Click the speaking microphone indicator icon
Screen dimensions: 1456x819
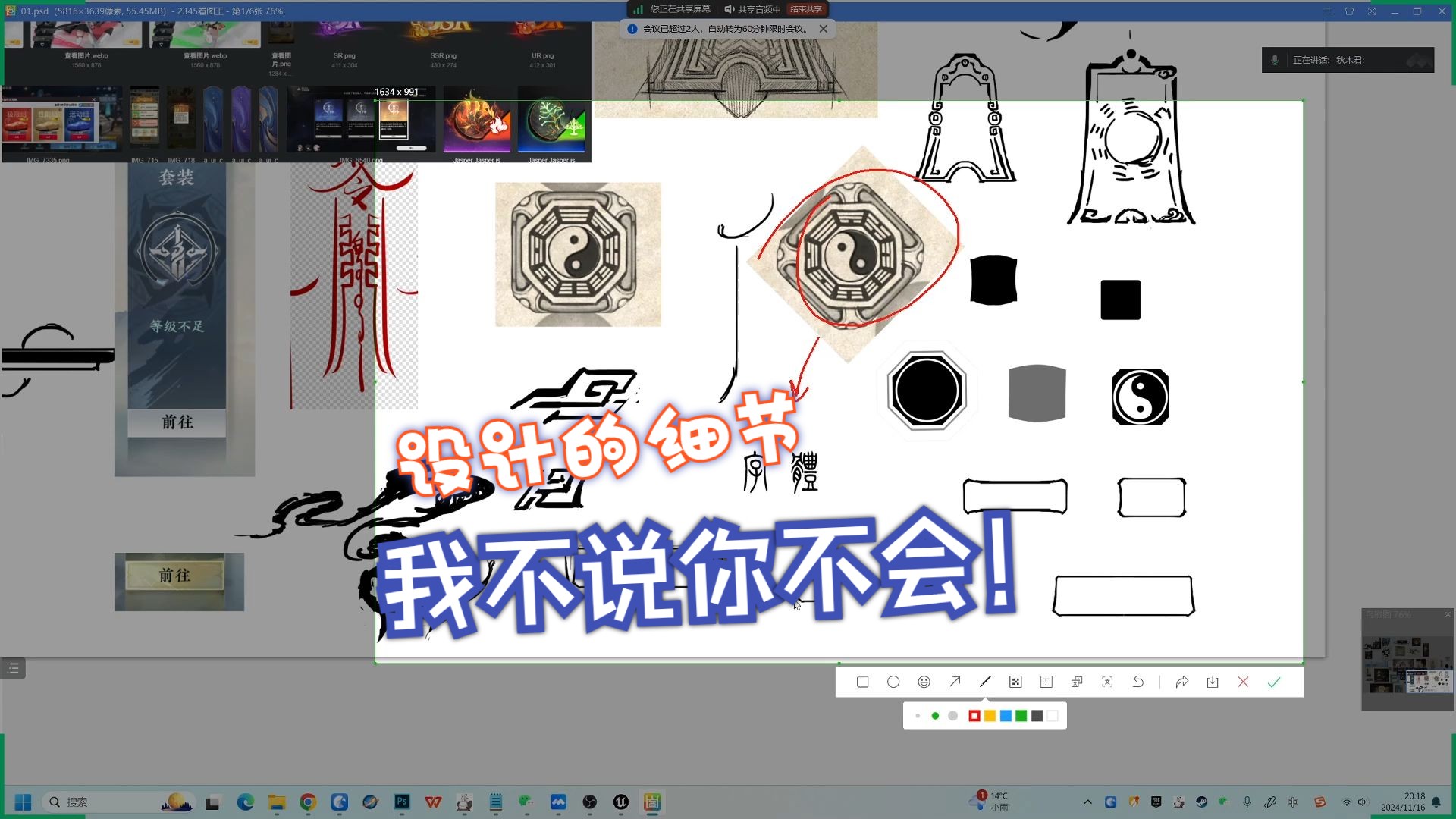click(x=1275, y=60)
